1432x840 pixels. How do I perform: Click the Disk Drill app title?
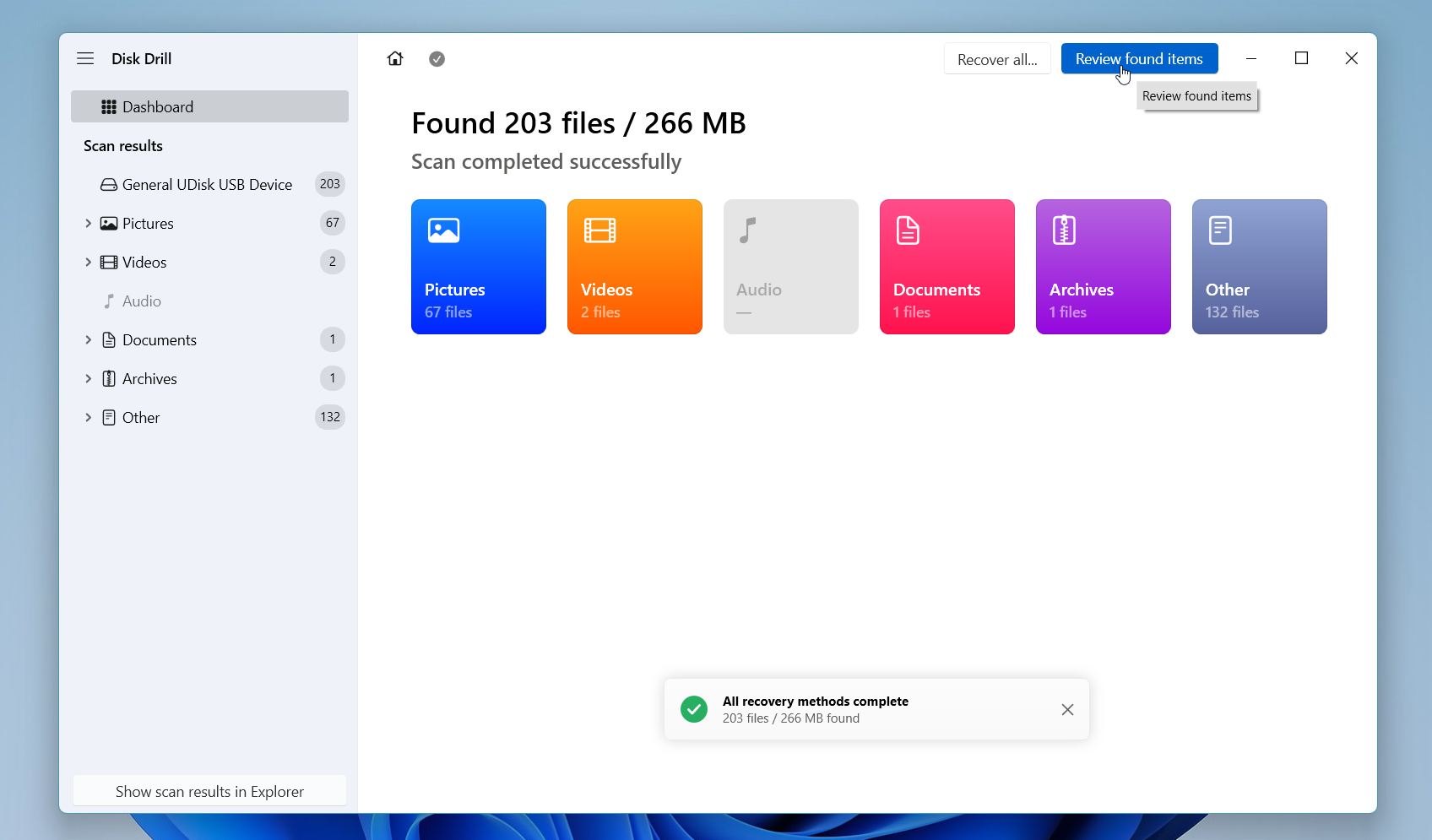[141, 58]
